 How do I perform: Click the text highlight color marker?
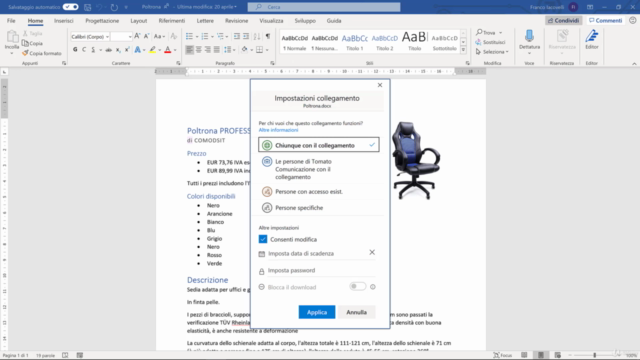click(x=152, y=49)
